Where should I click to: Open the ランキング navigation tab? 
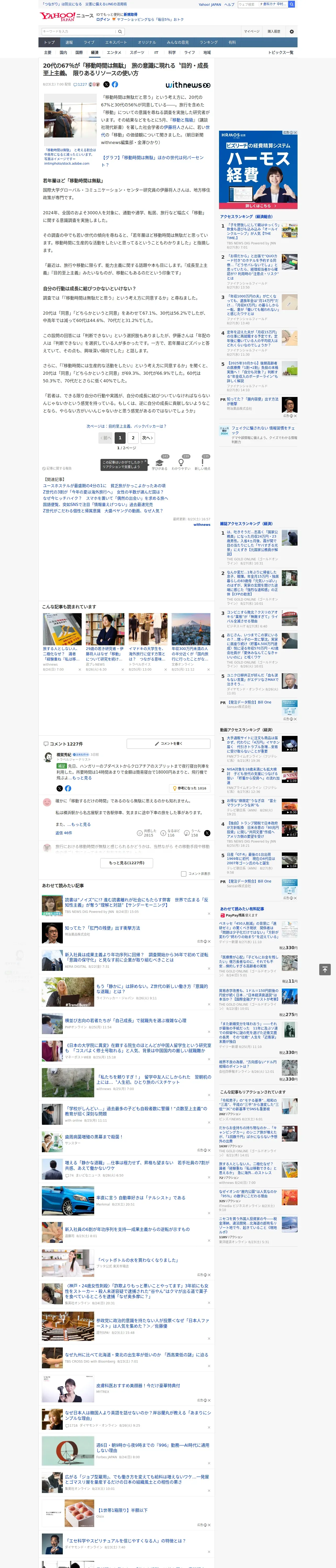tap(209, 43)
